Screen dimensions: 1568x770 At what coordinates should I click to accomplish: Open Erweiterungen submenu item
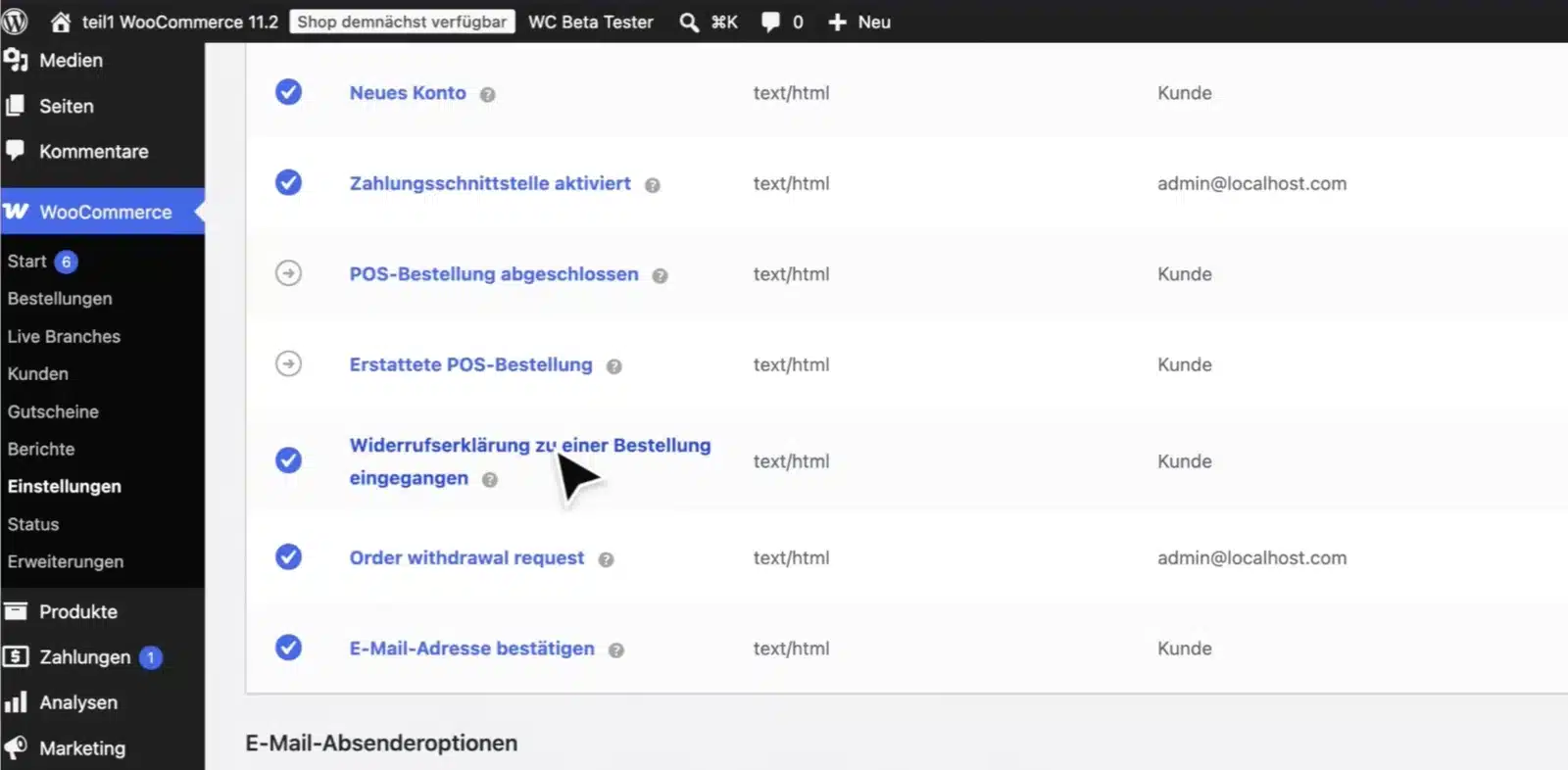(66, 561)
